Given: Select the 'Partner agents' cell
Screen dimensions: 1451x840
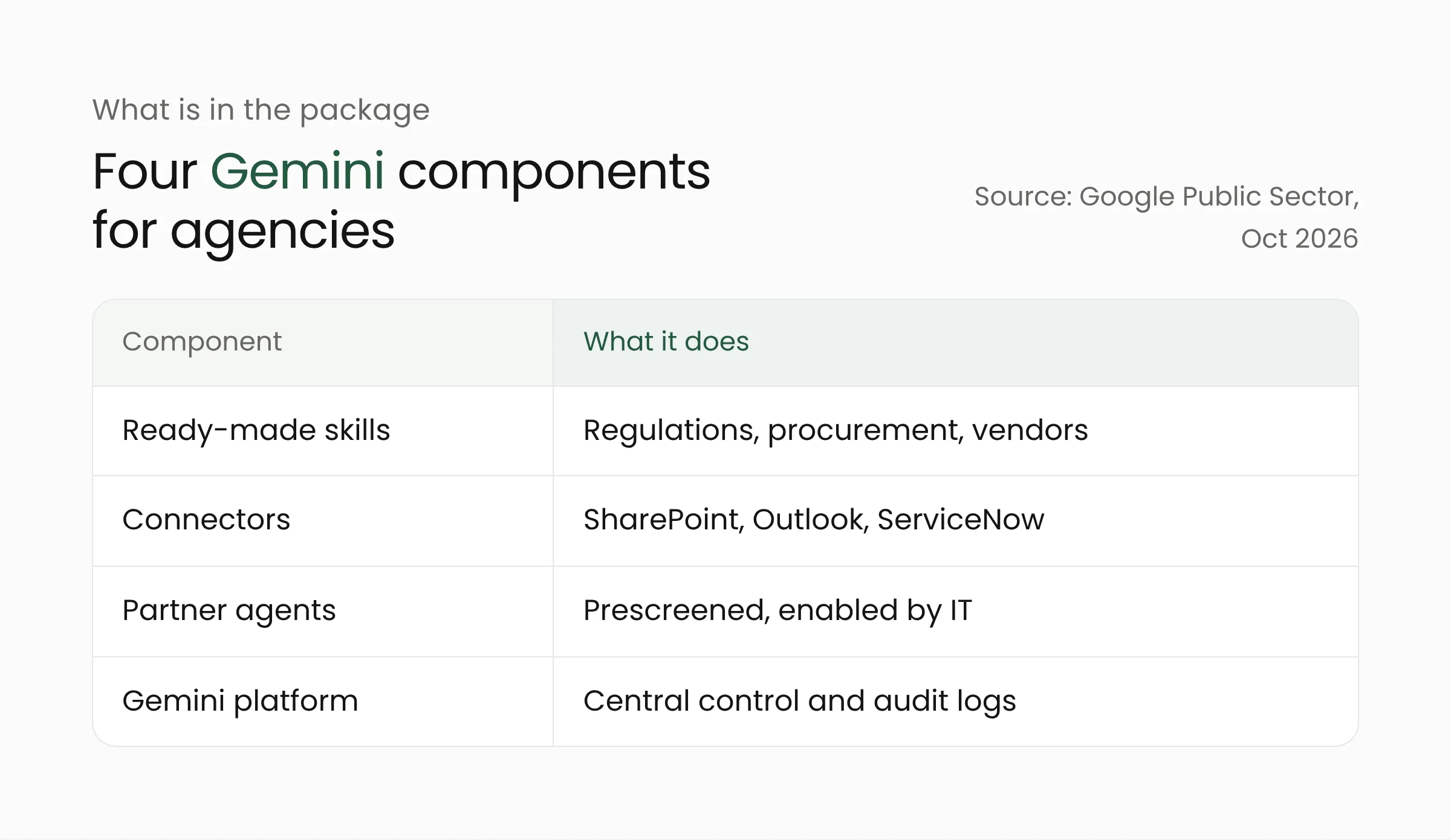Looking at the screenshot, I should (323, 612).
